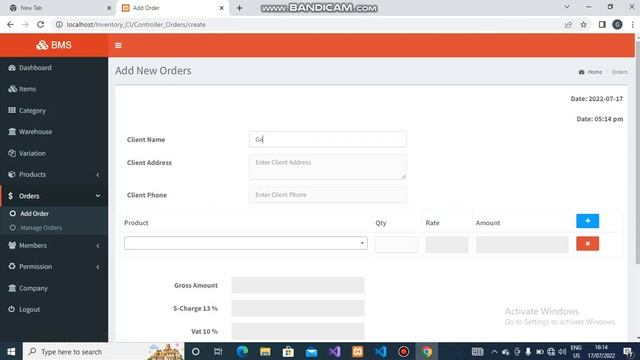
Task: Close the Add Order browser tab
Action: click(x=222, y=8)
